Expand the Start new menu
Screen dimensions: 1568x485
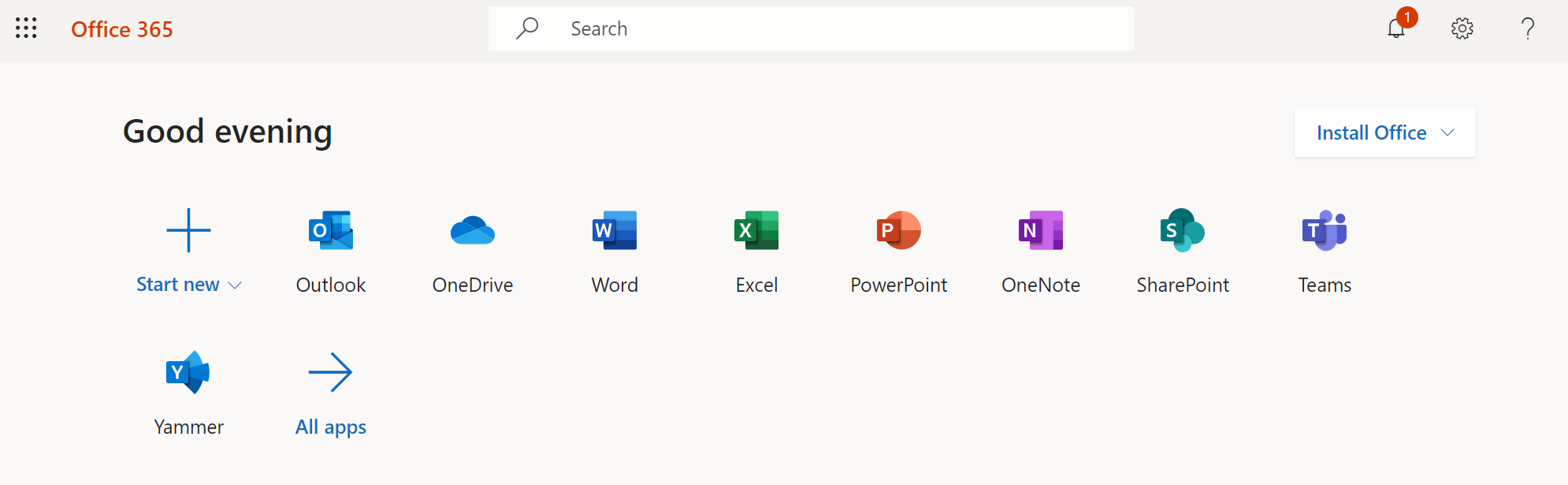(x=189, y=285)
